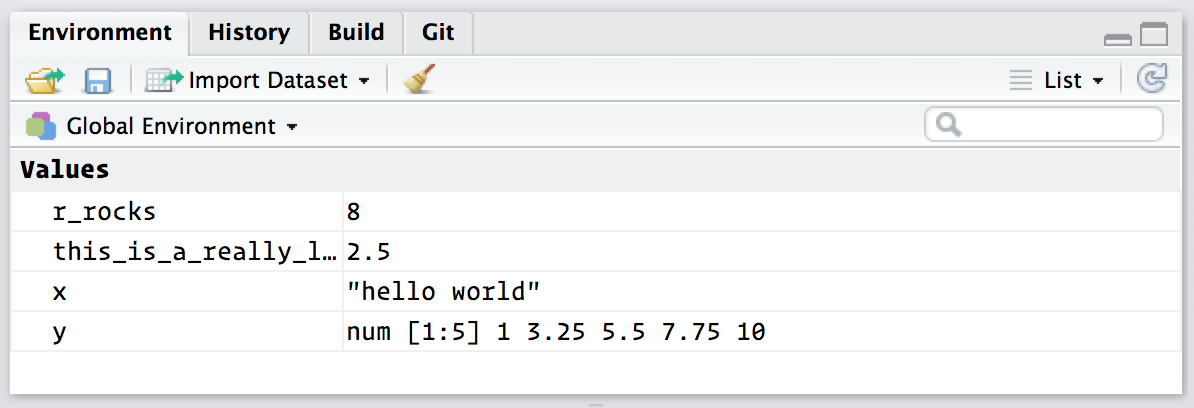Select the r_rocks variable row

pos(105,212)
